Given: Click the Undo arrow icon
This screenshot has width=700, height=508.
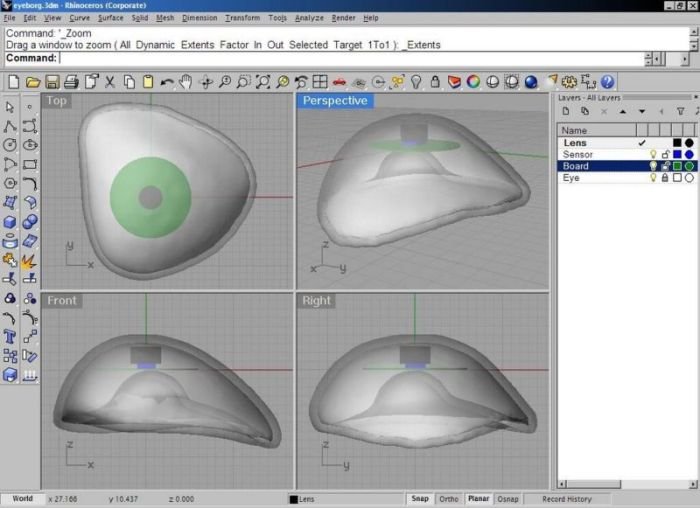Looking at the screenshot, I should [167, 82].
